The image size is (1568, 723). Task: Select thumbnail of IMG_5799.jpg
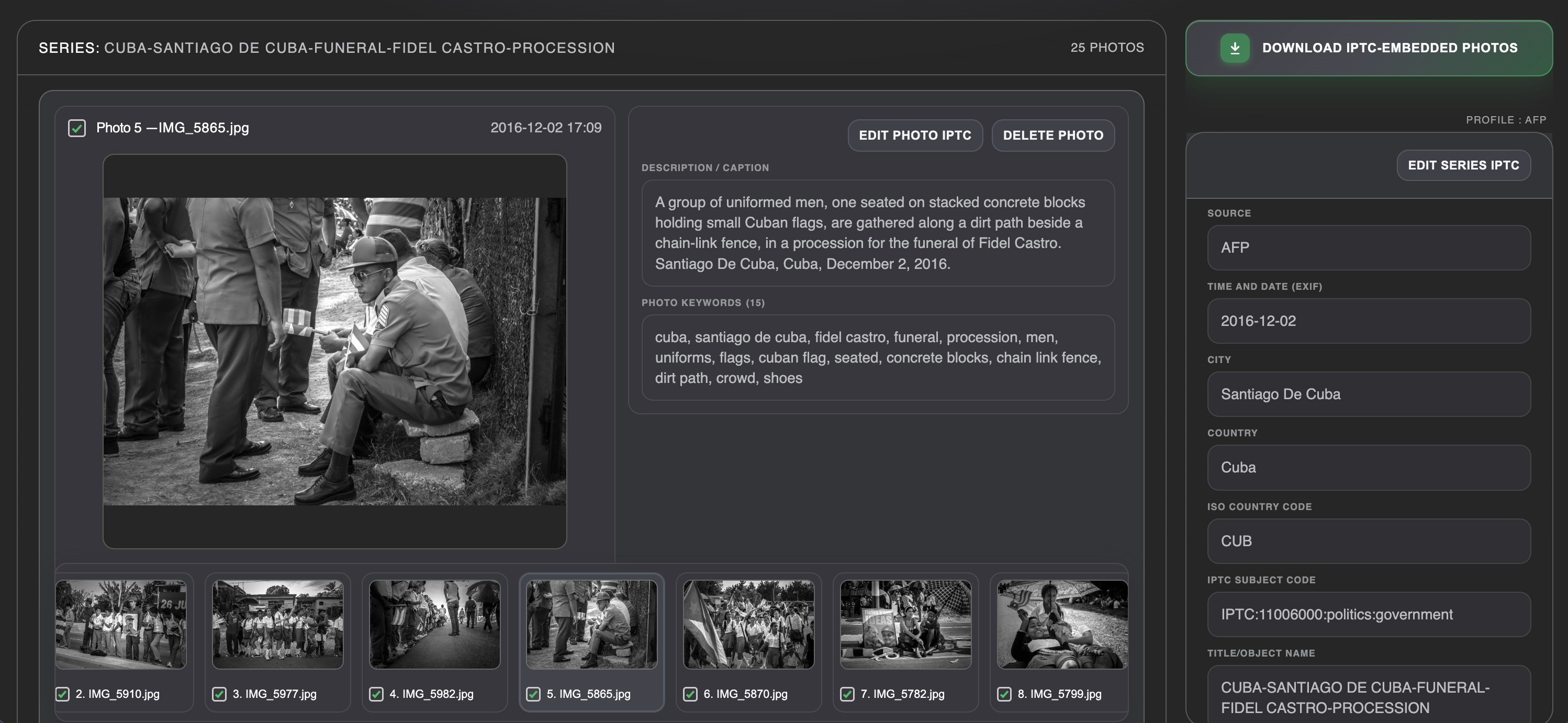click(x=1062, y=625)
